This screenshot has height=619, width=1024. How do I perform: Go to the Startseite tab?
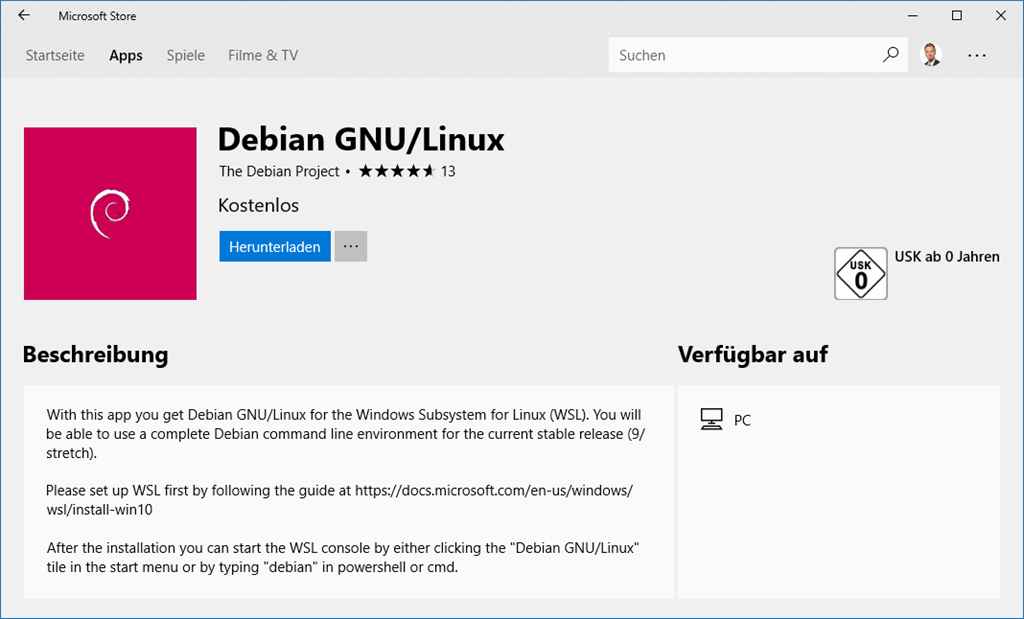pos(55,55)
